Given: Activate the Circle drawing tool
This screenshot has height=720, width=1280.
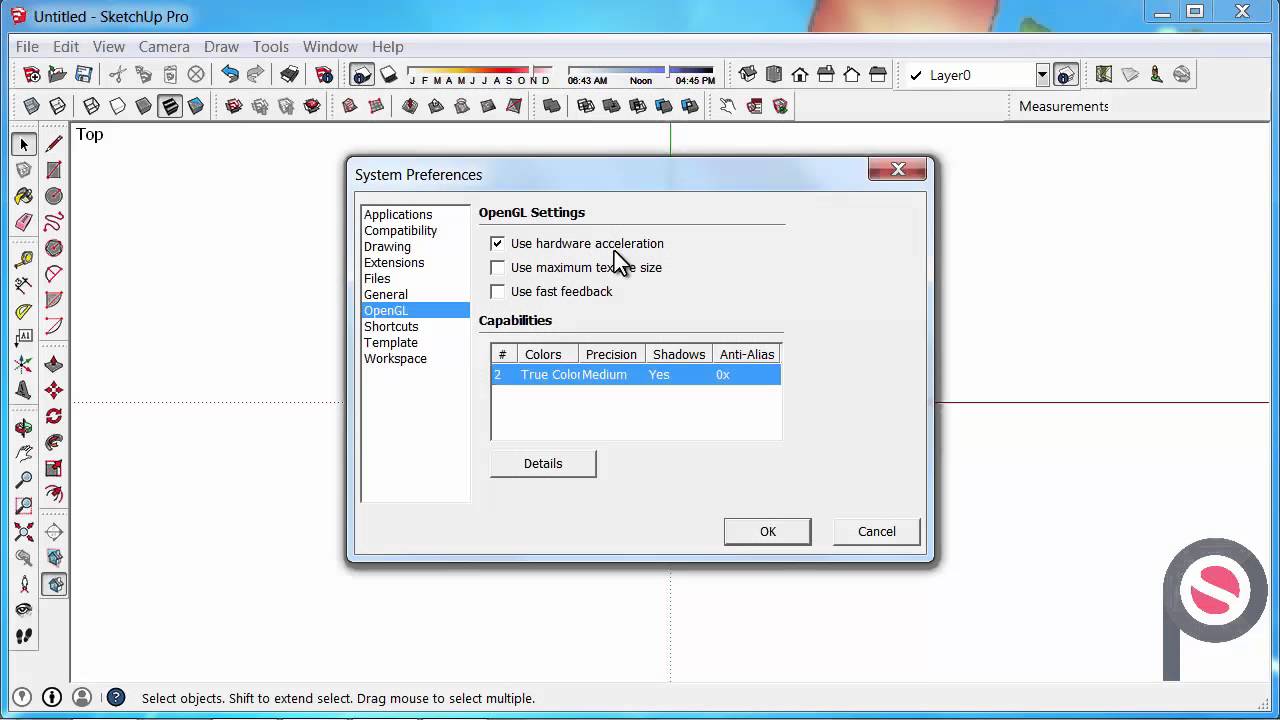Looking at the screenshot, I should coord(54,196).
